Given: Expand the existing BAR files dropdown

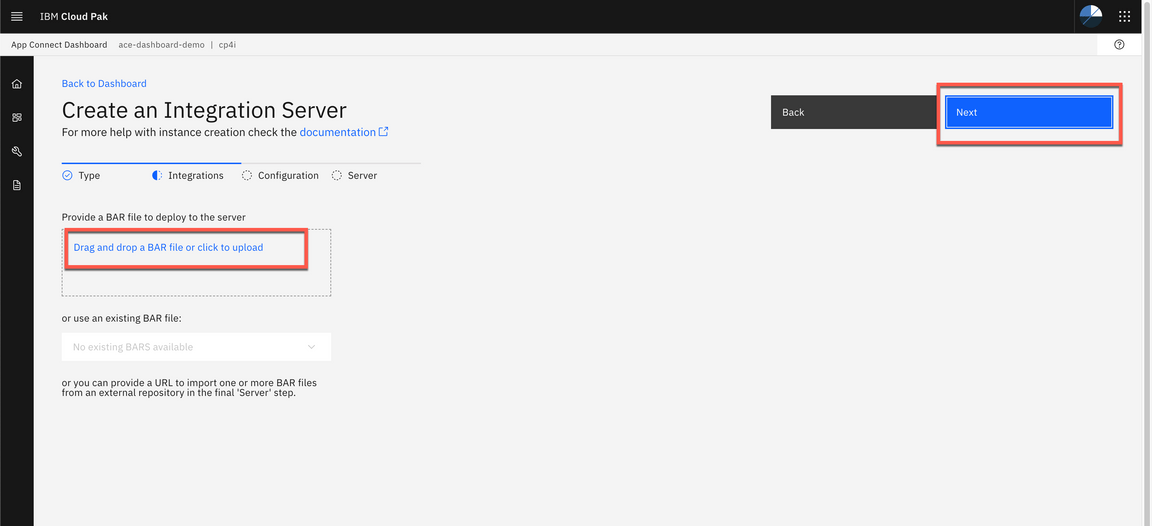Looking at the screenshot, I should pos(196,347).
